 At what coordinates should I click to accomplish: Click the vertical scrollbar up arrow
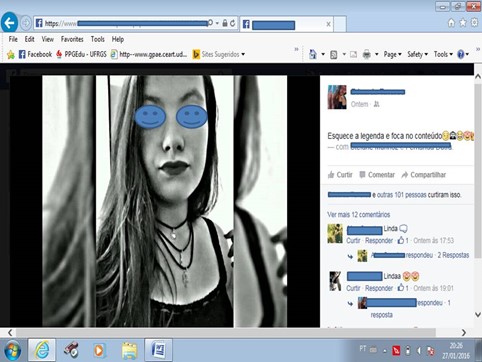click(478, 77)
